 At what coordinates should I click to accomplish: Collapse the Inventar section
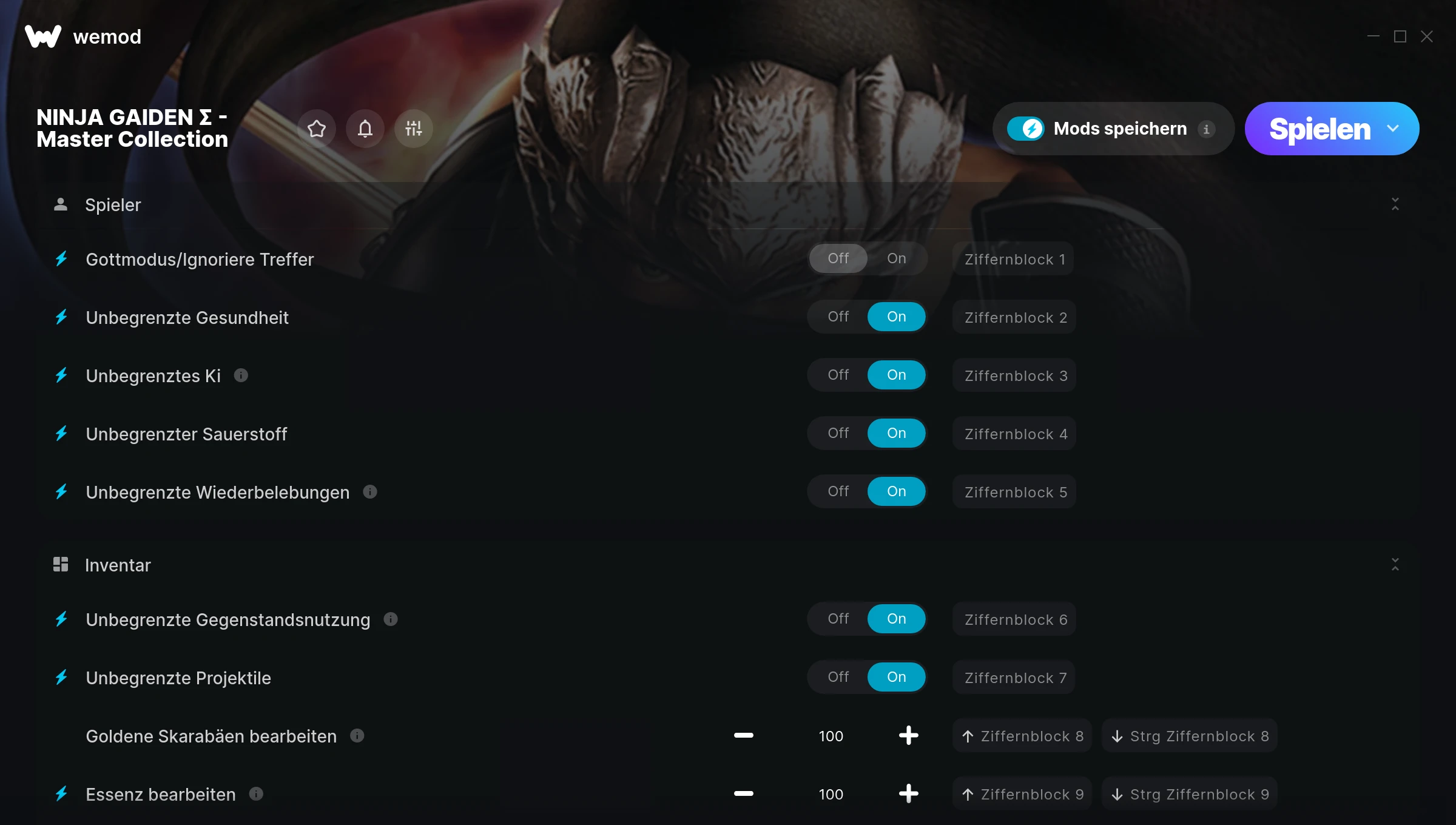coord(1395,565)
